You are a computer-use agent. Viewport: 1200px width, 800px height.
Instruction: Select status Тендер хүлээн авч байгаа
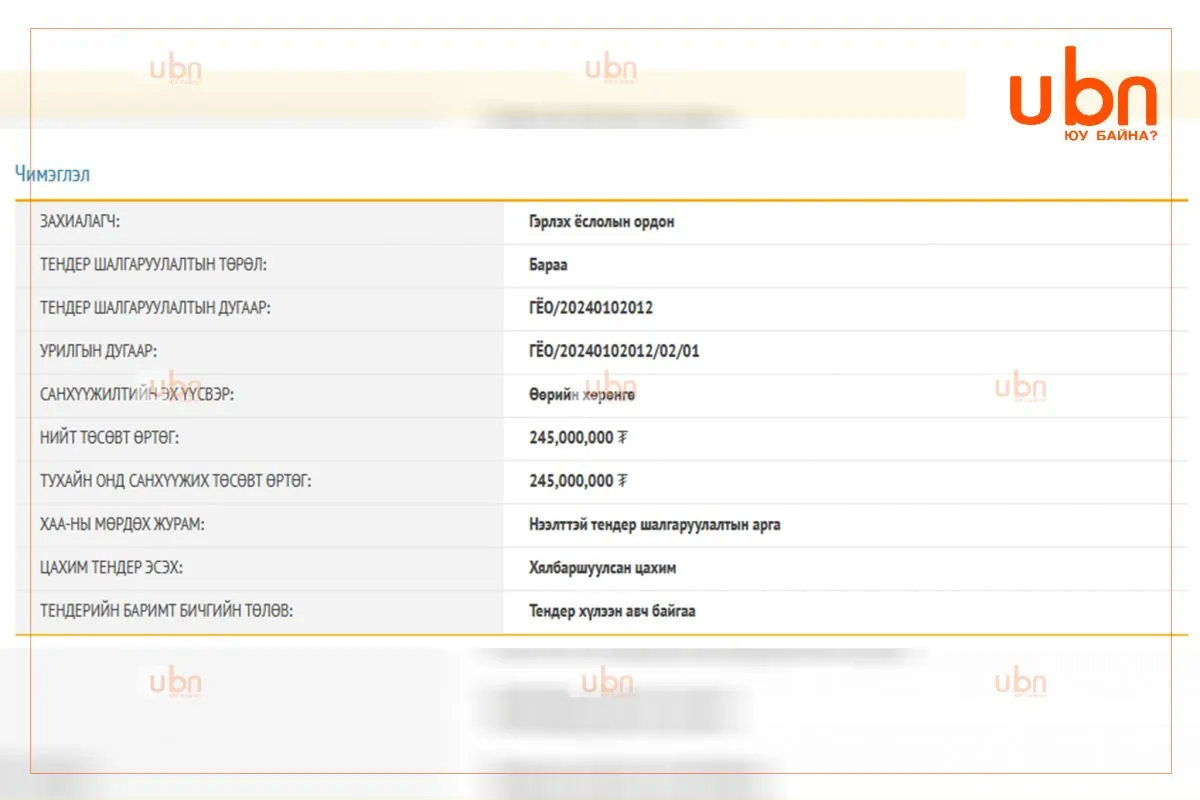tap(612, 611)
